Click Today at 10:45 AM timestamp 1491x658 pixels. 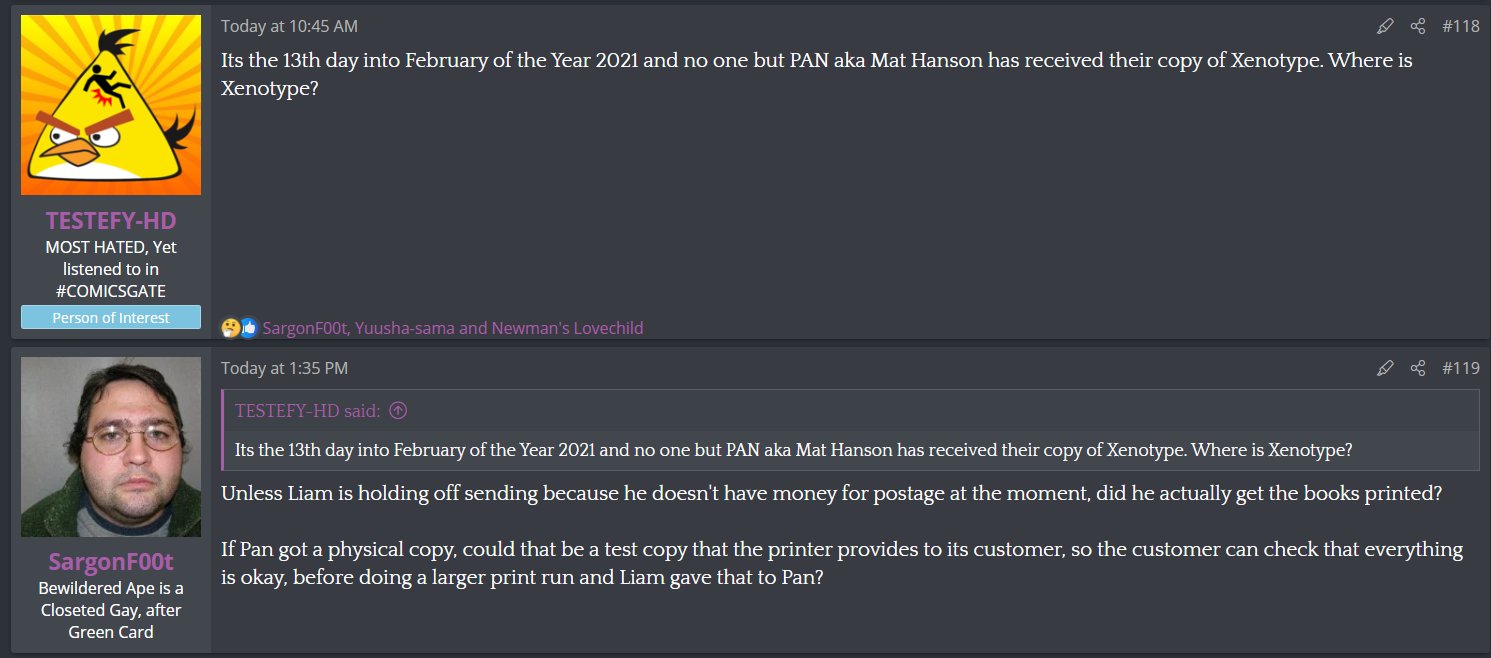tap(289, 27)
